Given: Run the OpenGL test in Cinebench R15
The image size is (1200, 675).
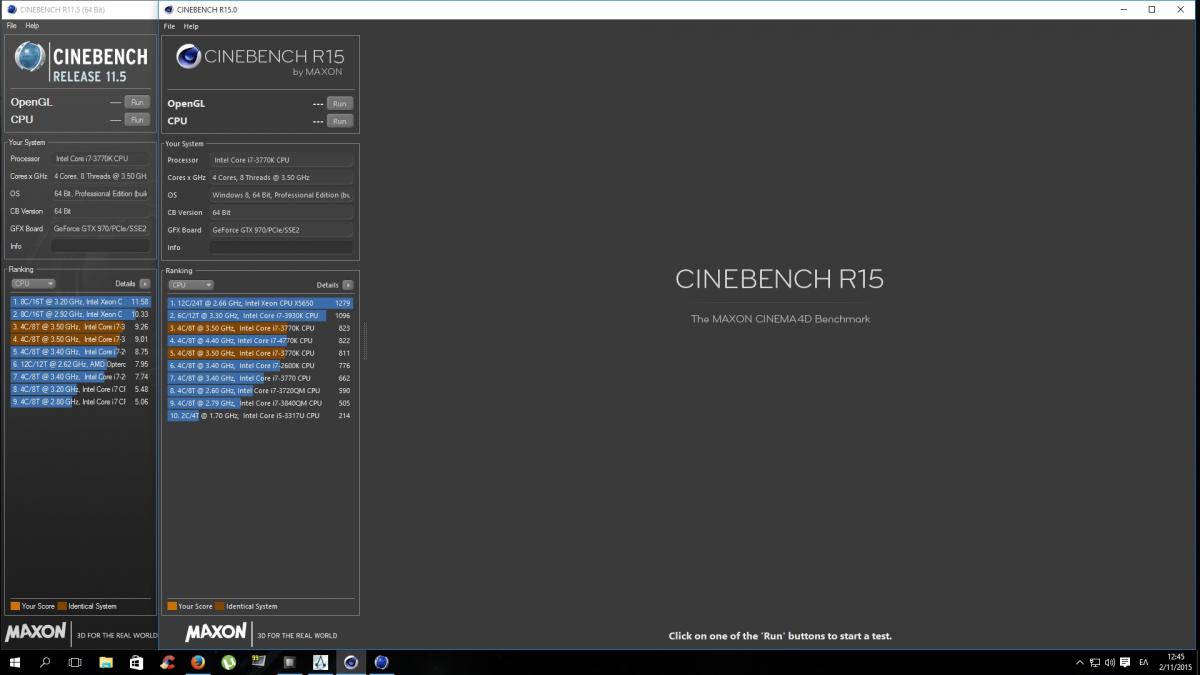Looking at the screenshot, I should click(x=340, y=103).
